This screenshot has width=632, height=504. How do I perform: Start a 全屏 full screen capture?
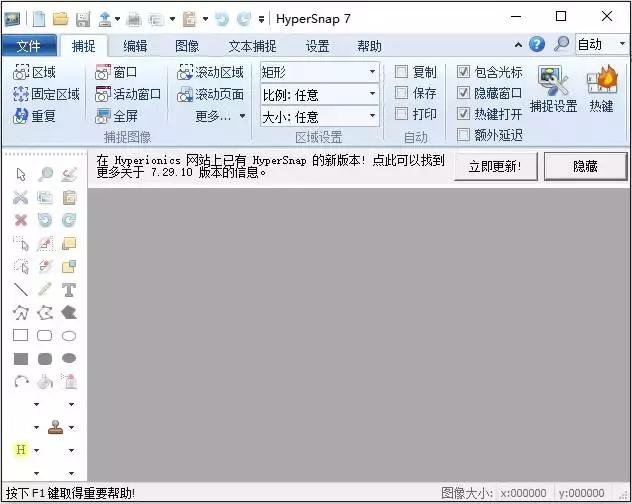click(116, 116)
